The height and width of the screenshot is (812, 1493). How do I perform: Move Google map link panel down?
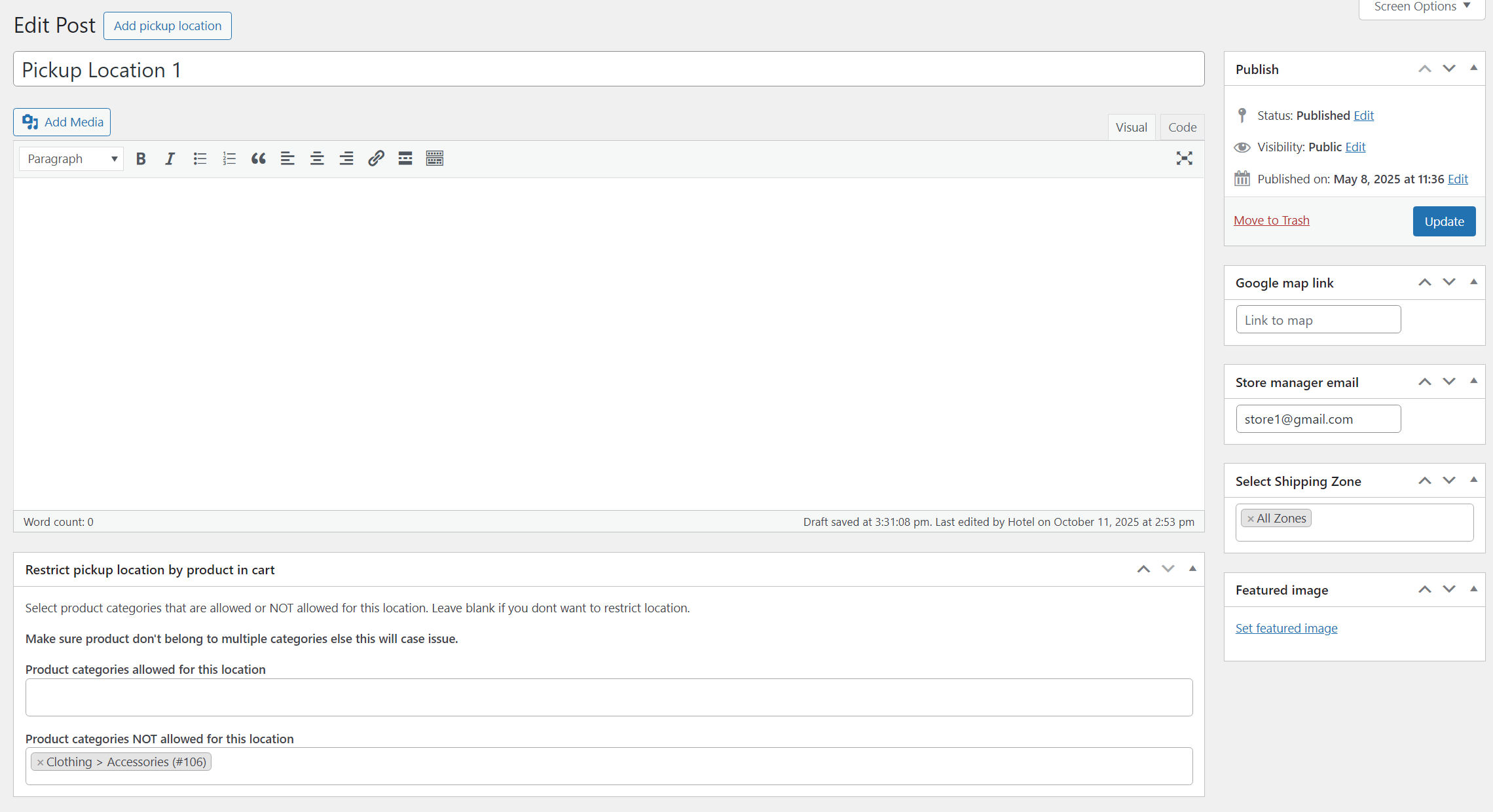tap(1449, 282)
